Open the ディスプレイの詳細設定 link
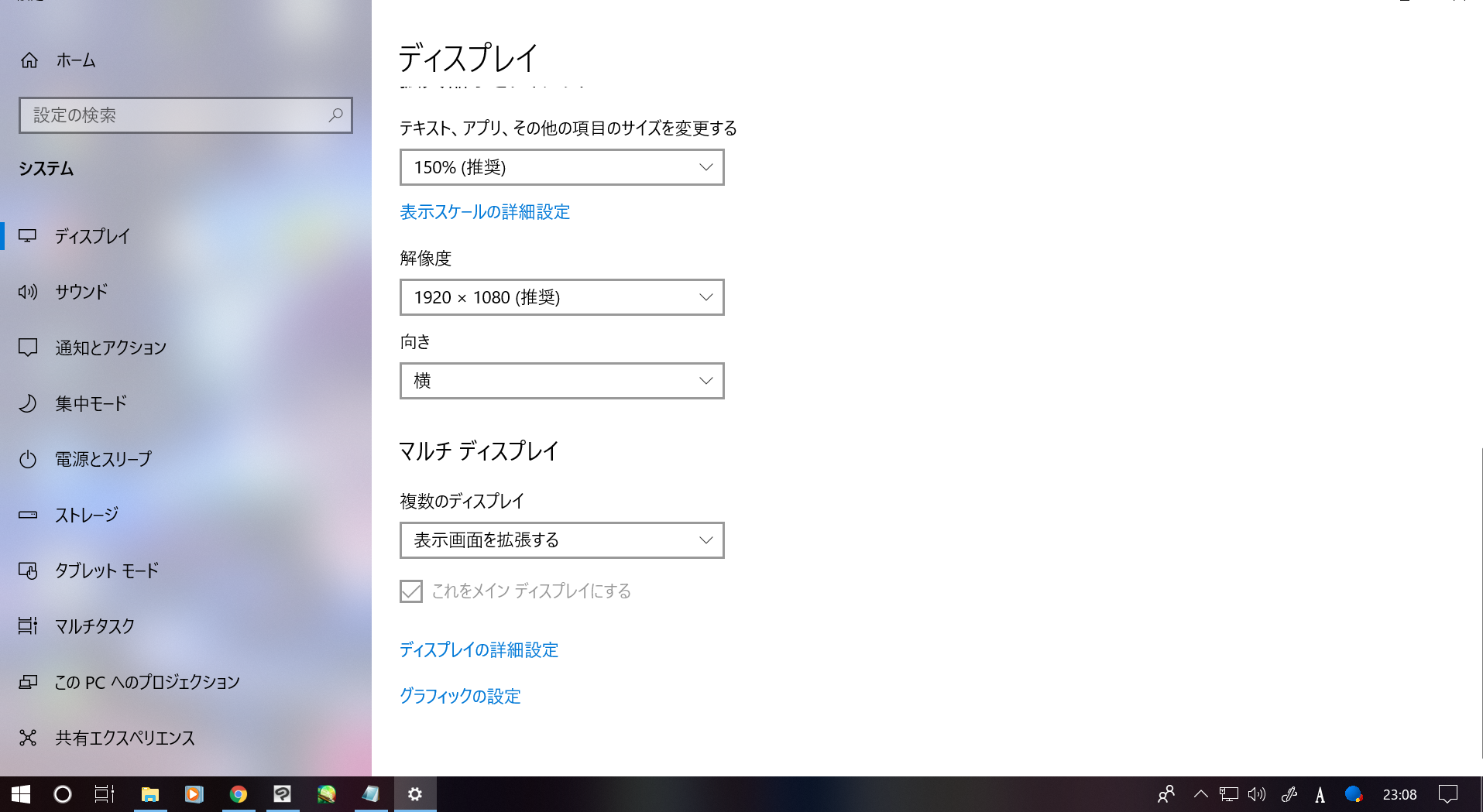 (x=479, y=650)
